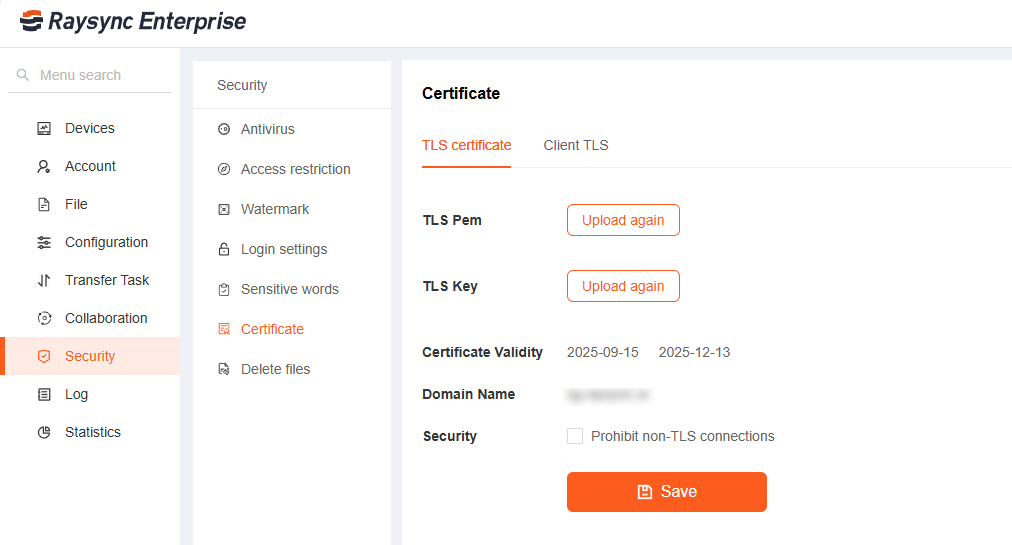1012x545 pixels.
Task: Click the Collaboration icon in sidebar
Action: tap(44, 318)
